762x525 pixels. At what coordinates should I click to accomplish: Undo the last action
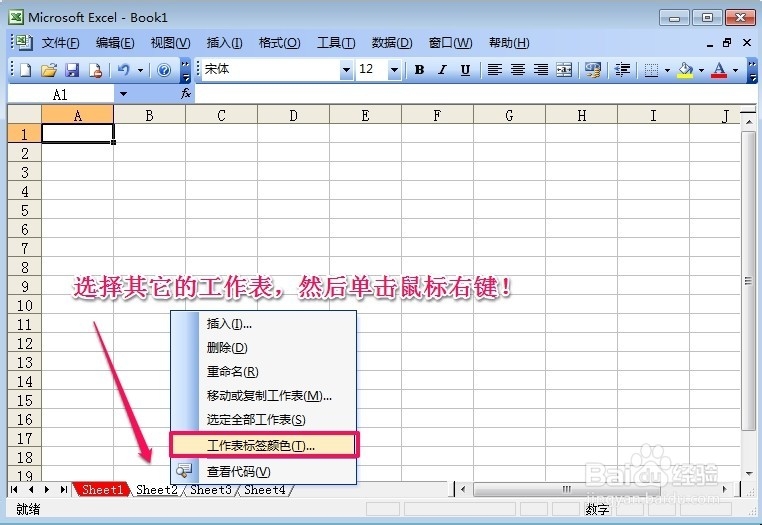pos(124,70)
